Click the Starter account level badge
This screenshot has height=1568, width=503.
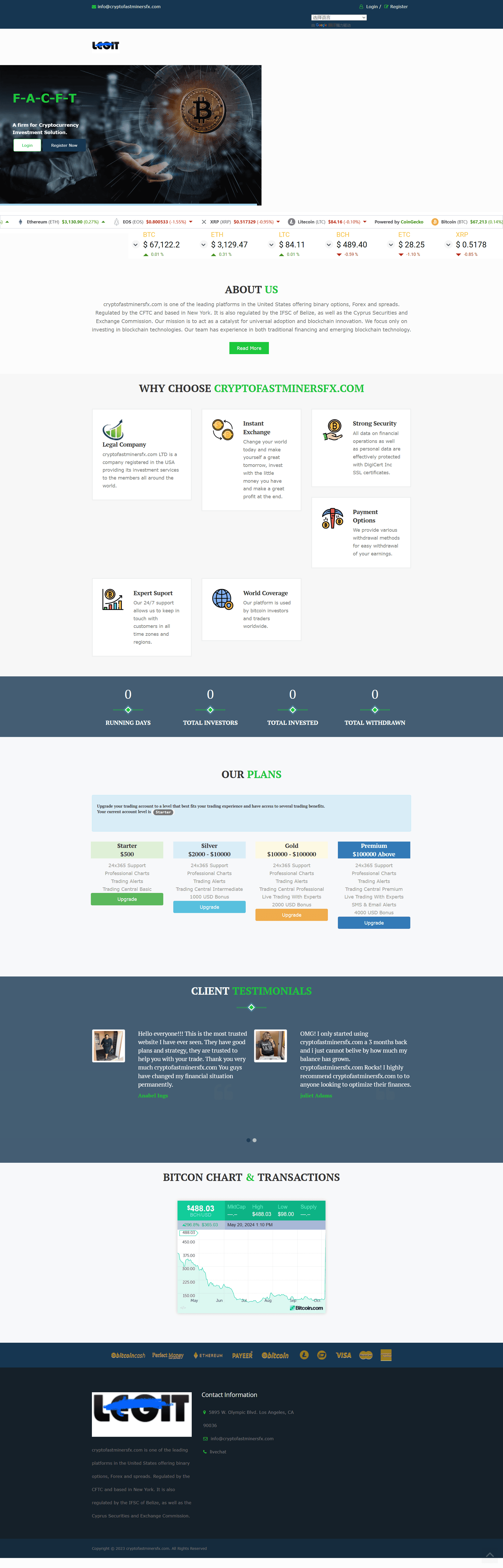pyautogui.click(x=163, y=812)
